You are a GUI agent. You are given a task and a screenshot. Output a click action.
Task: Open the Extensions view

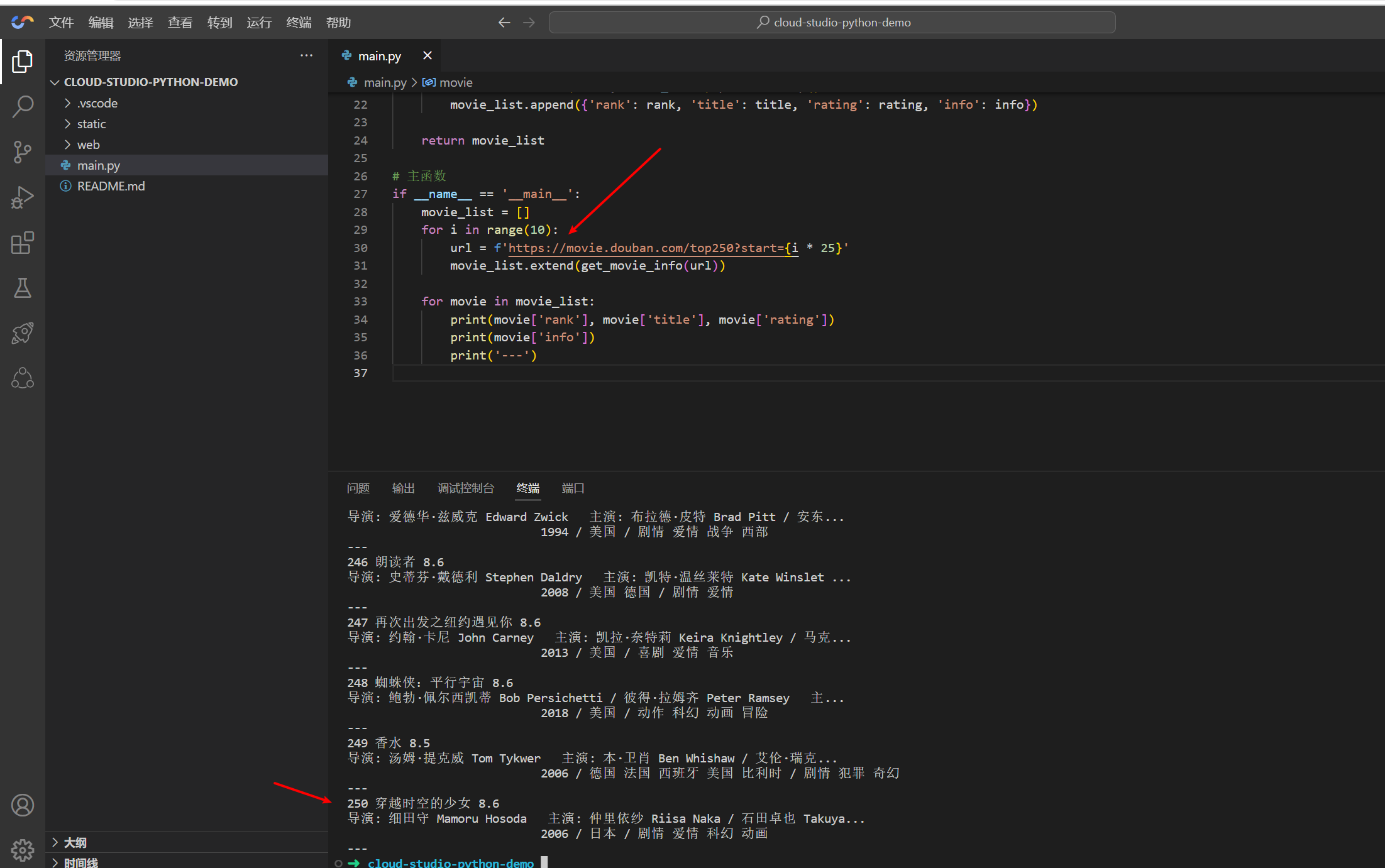click(x=23, y=243)
